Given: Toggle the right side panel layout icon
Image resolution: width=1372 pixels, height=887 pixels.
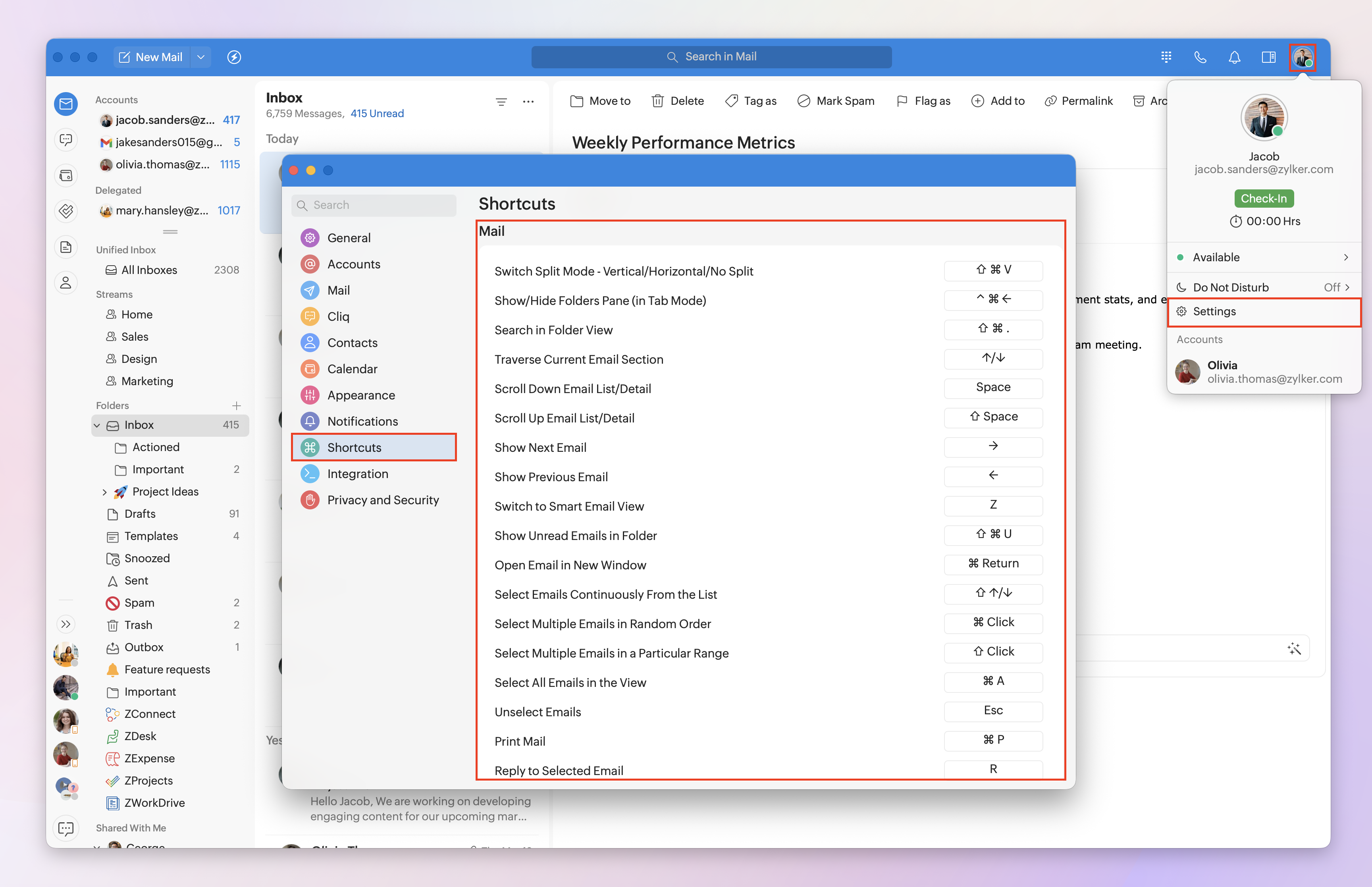Looking at the screenshot, I should [1268, 56].
